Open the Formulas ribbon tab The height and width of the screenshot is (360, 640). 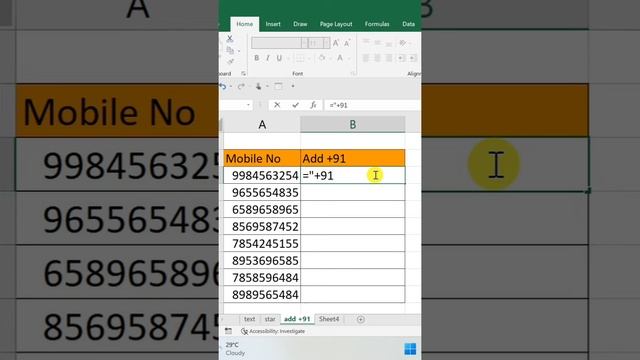[x=377, y=24]
